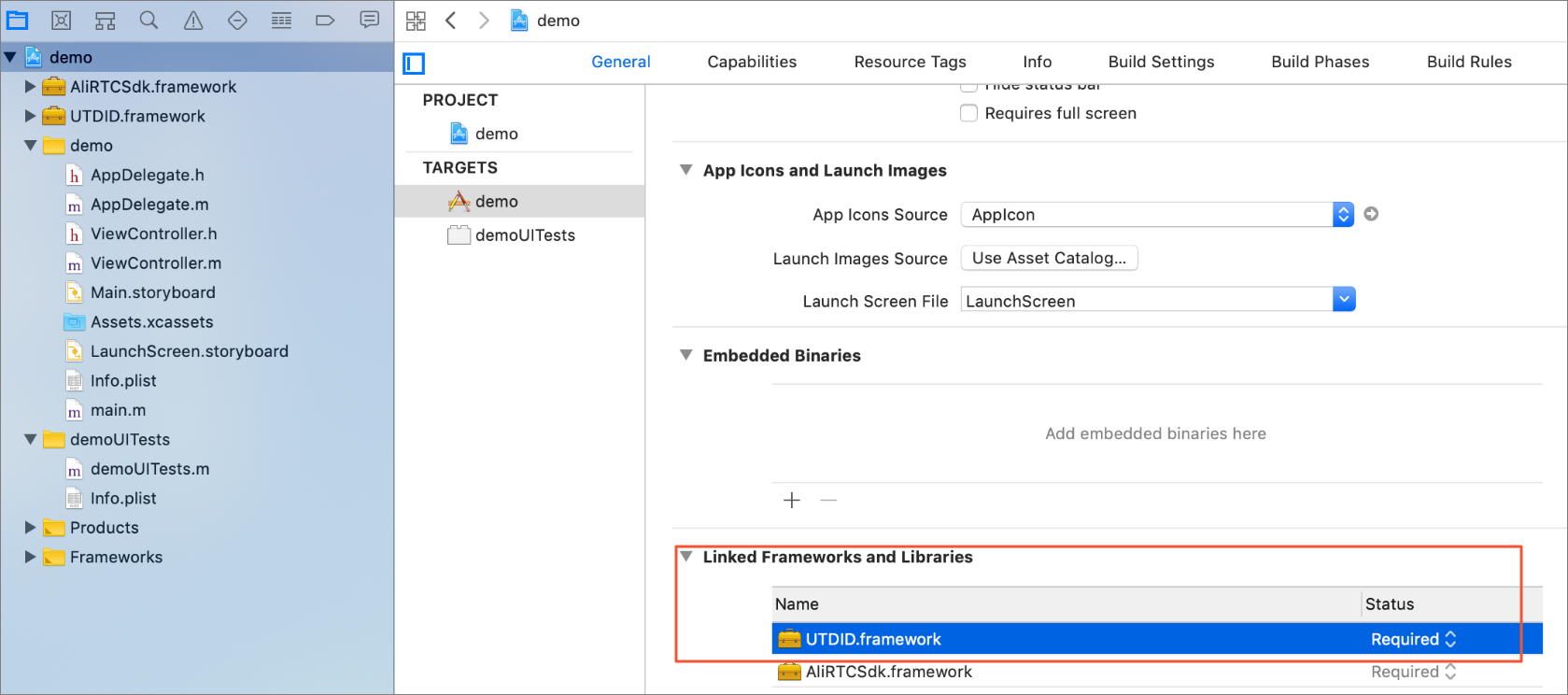
Task: Open the Breakpoint navigator
Action: (x=325, y=20)
